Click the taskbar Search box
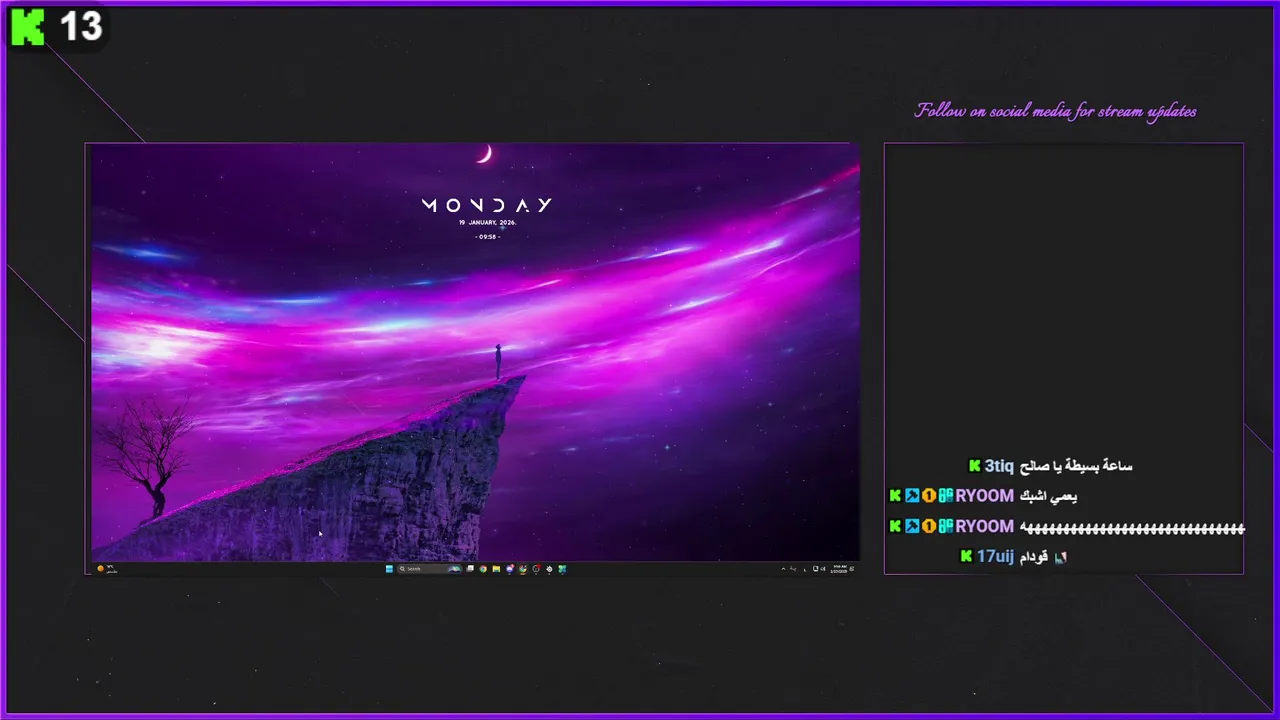The width and height of the screenshot is (1280, 720). point(430,569)
